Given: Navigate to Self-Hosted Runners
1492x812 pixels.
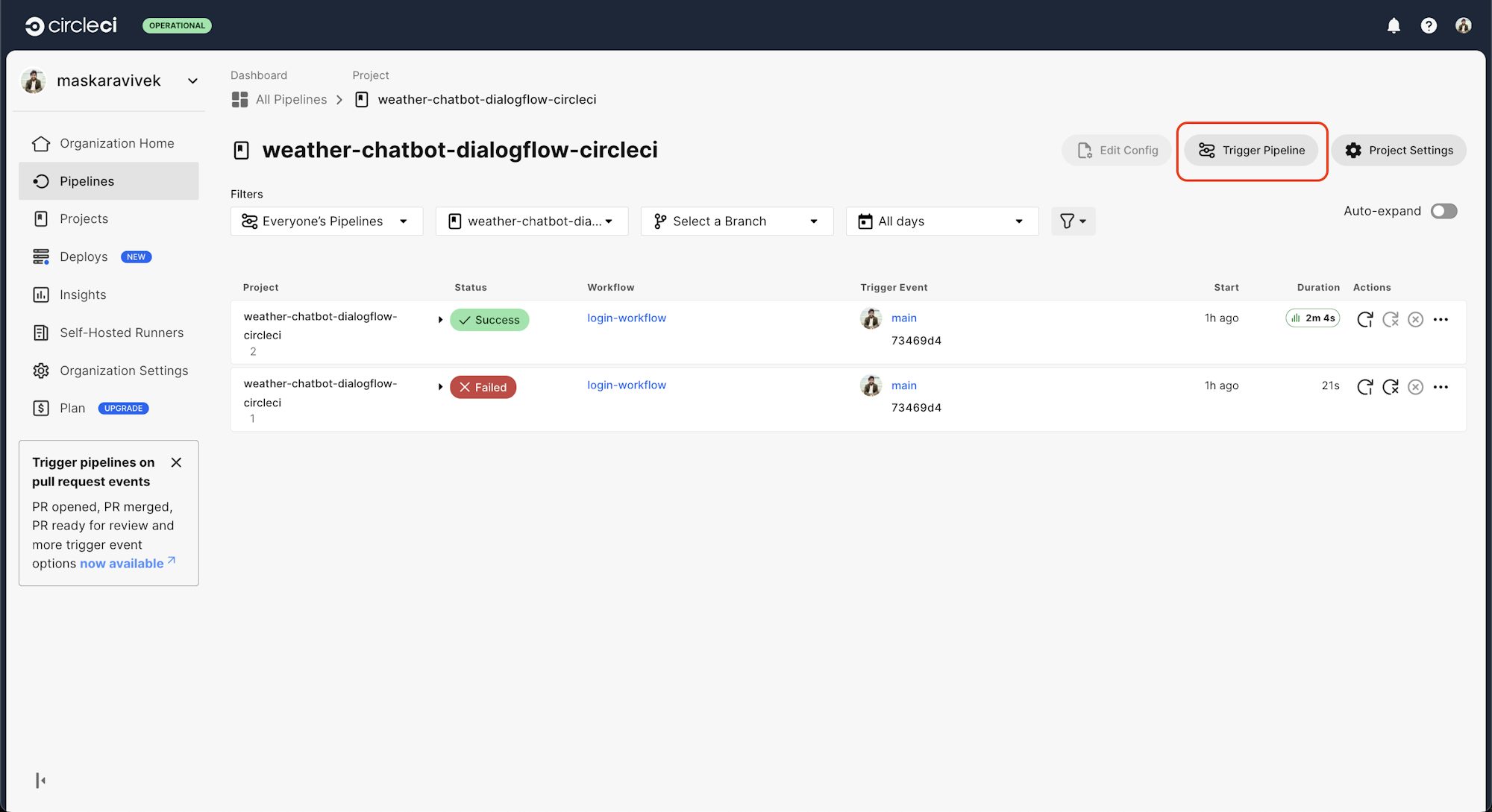Looking at the screenshot, I should click(x=122, y=333).
